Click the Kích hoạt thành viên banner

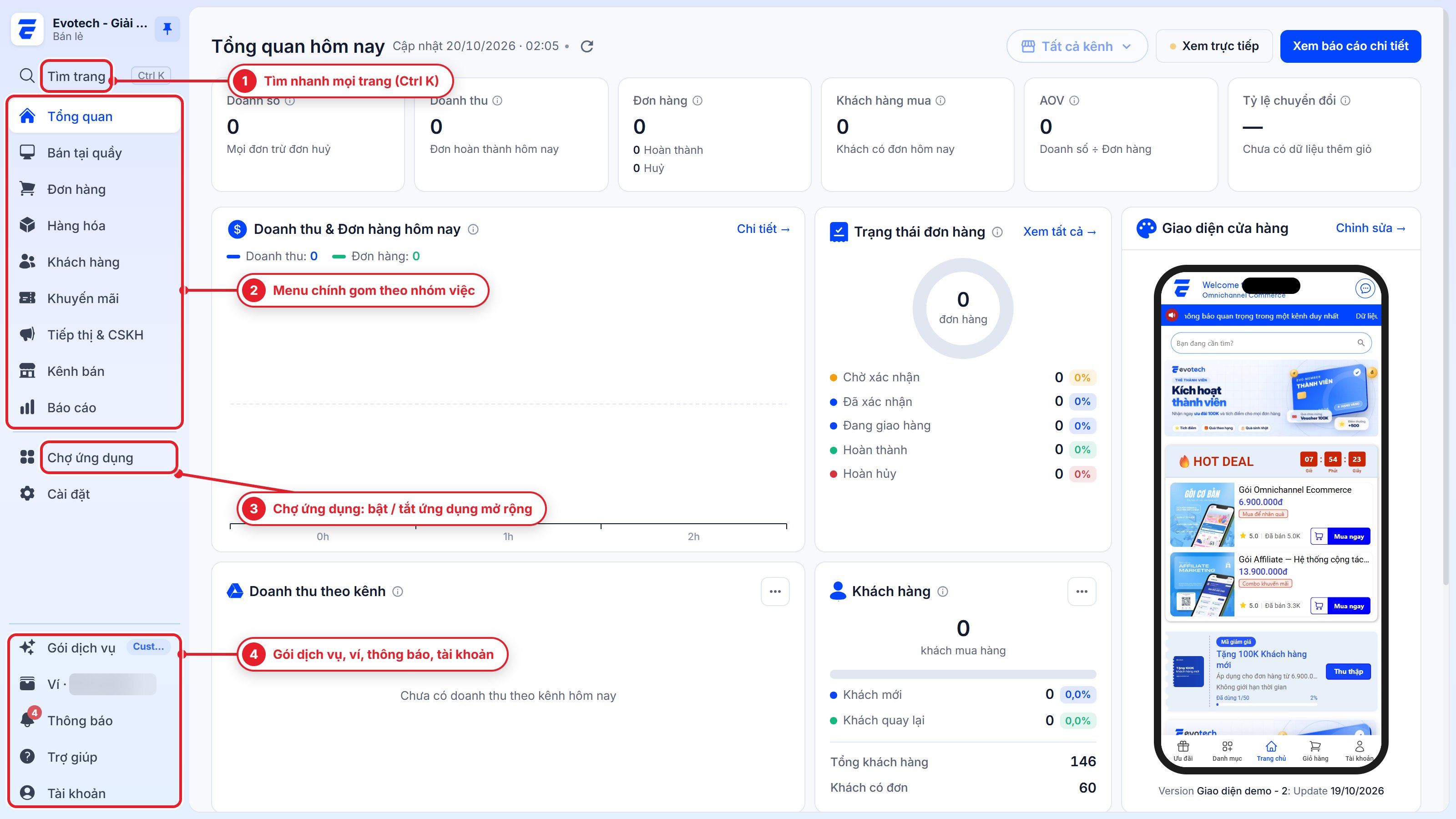(1271, 398)
